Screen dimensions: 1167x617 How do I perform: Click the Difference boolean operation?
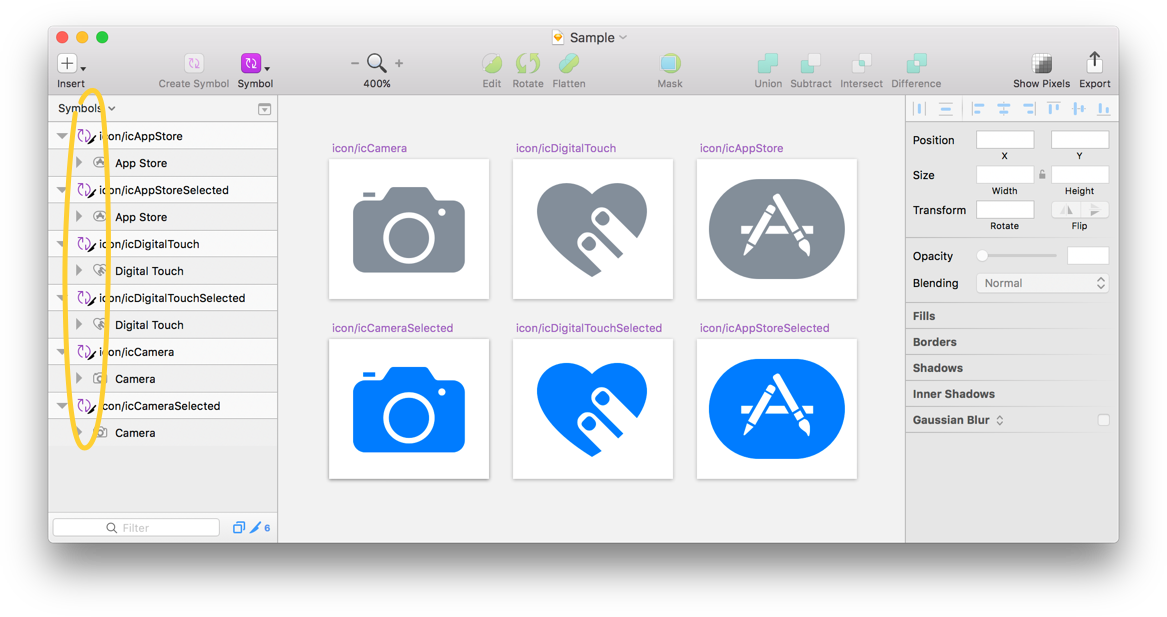[x=916, y=63]
